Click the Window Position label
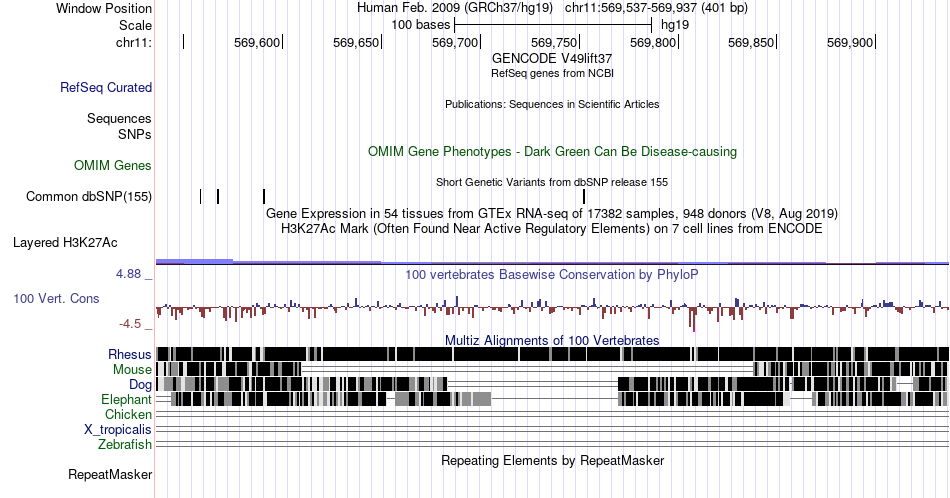Viewport: 950px width, 498px height. click(104, 8)
